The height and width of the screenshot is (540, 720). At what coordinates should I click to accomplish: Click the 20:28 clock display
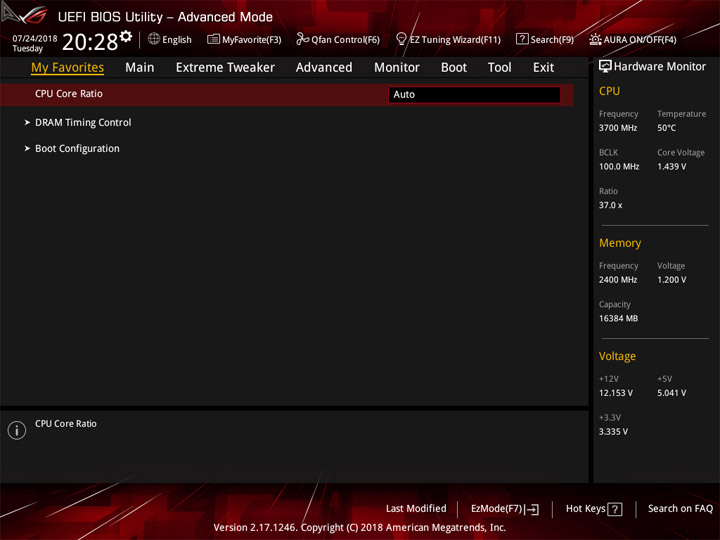tap(90, 42)
